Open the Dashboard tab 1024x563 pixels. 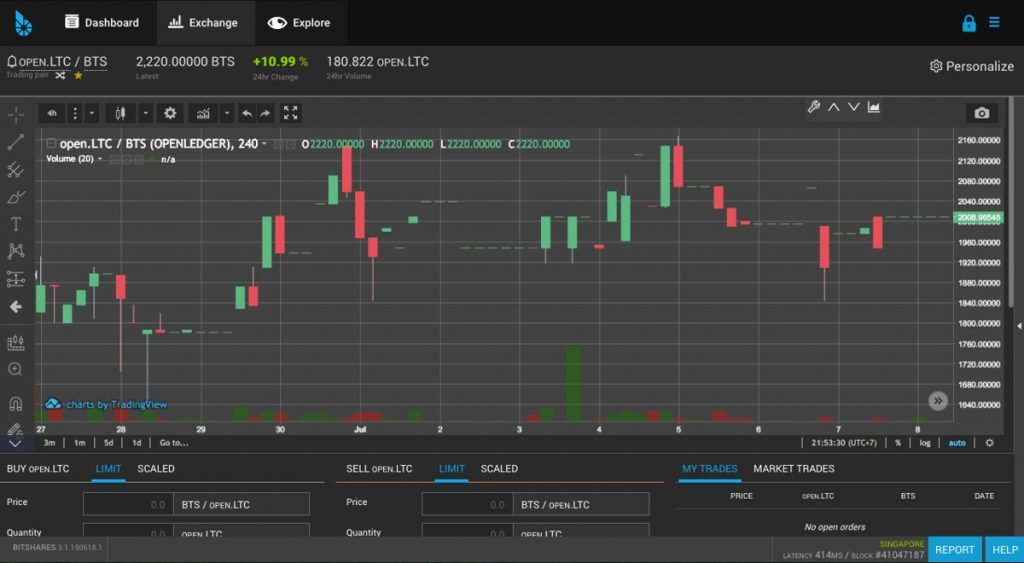tap(102, 23)
